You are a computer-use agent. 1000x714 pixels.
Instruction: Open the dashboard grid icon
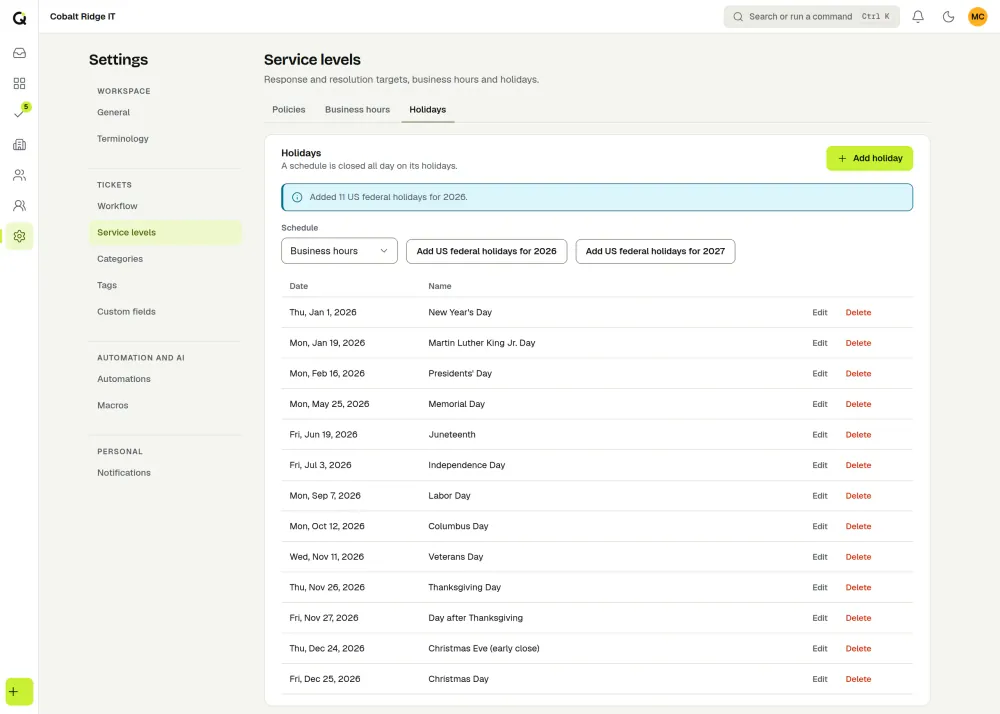[19, 84]
